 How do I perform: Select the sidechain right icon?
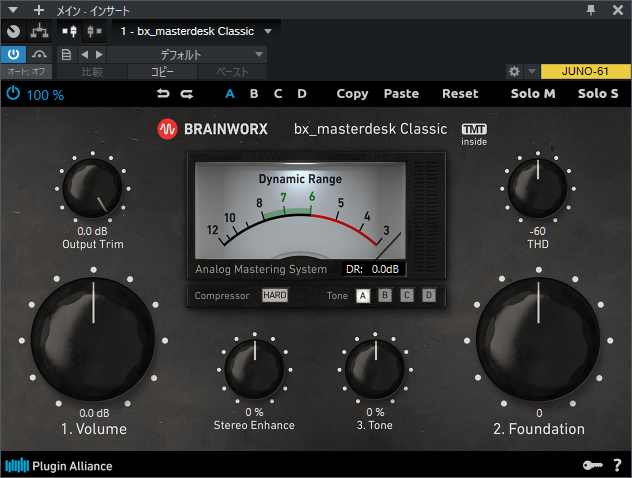[94, 31]
